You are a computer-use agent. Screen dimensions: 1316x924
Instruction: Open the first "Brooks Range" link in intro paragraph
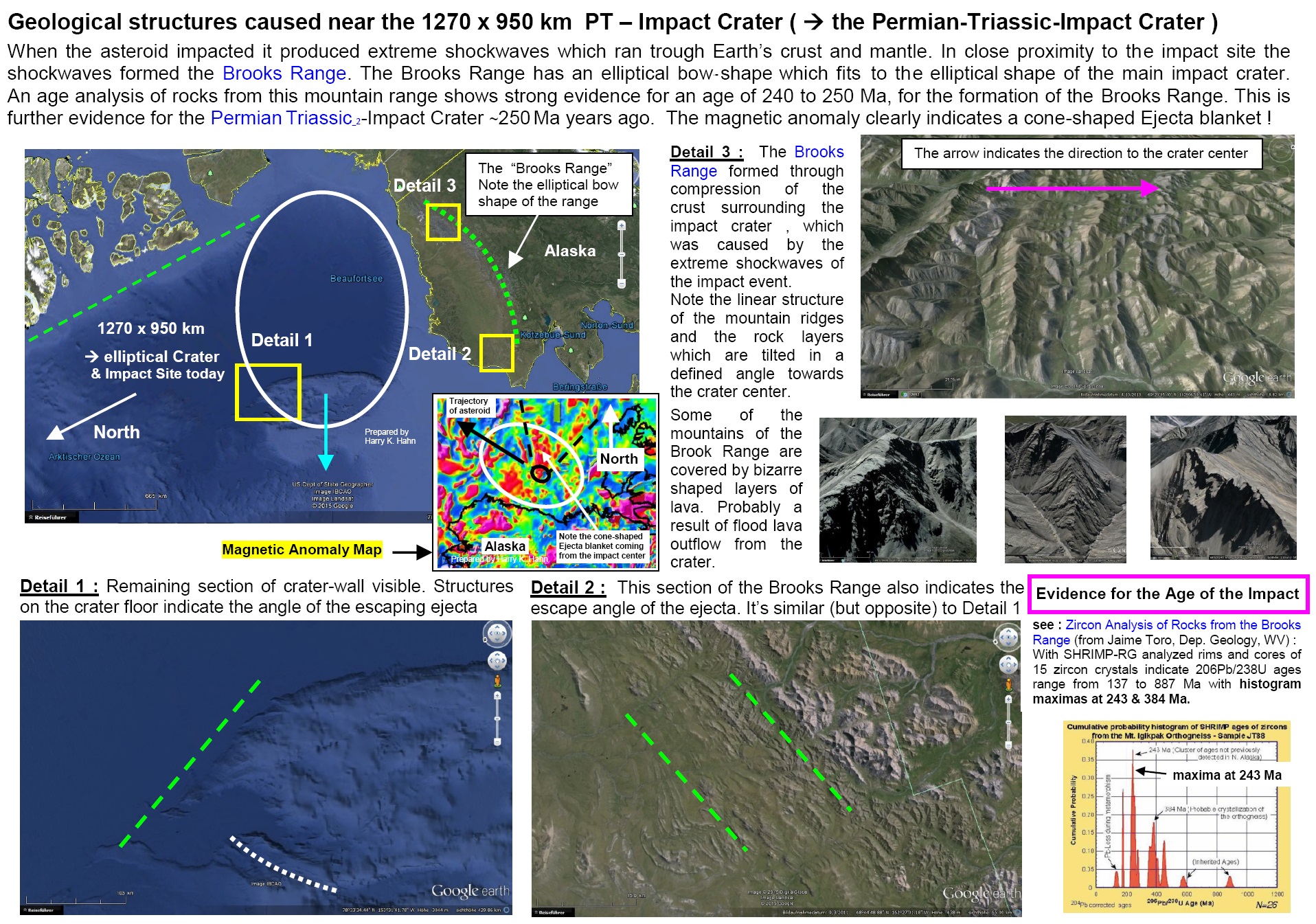(284, 74)
